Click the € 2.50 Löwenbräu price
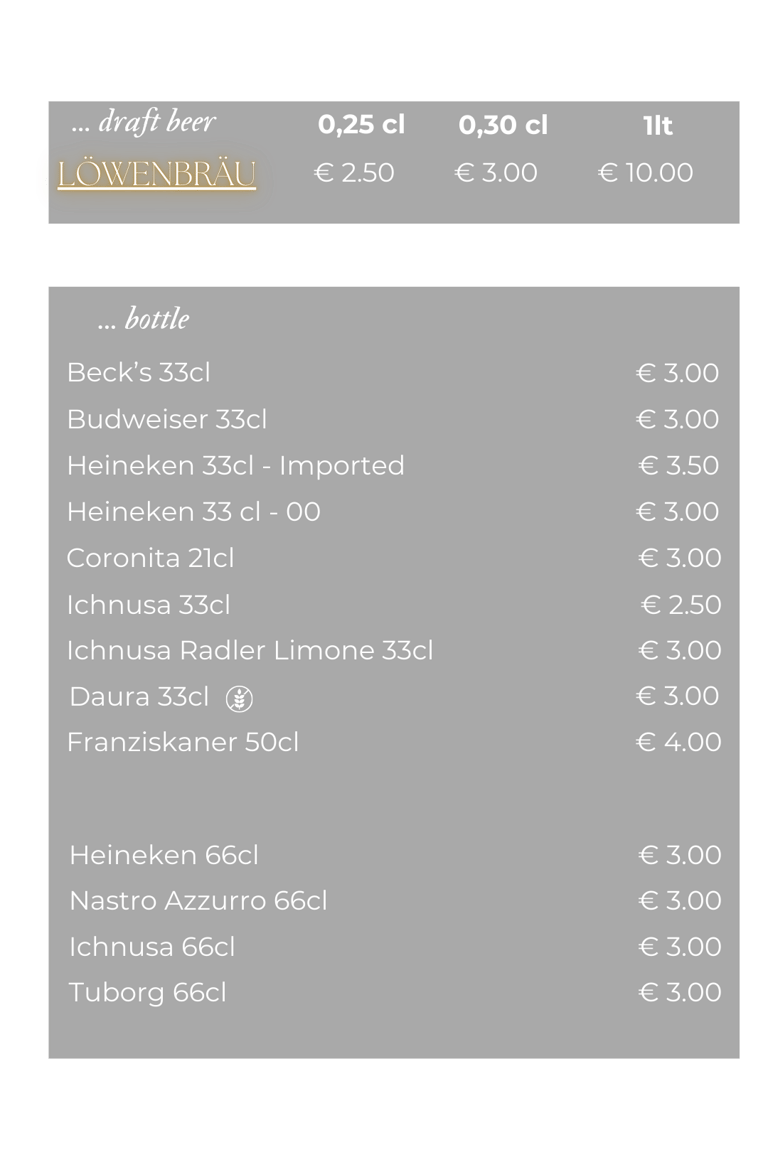 click(354, 173)
